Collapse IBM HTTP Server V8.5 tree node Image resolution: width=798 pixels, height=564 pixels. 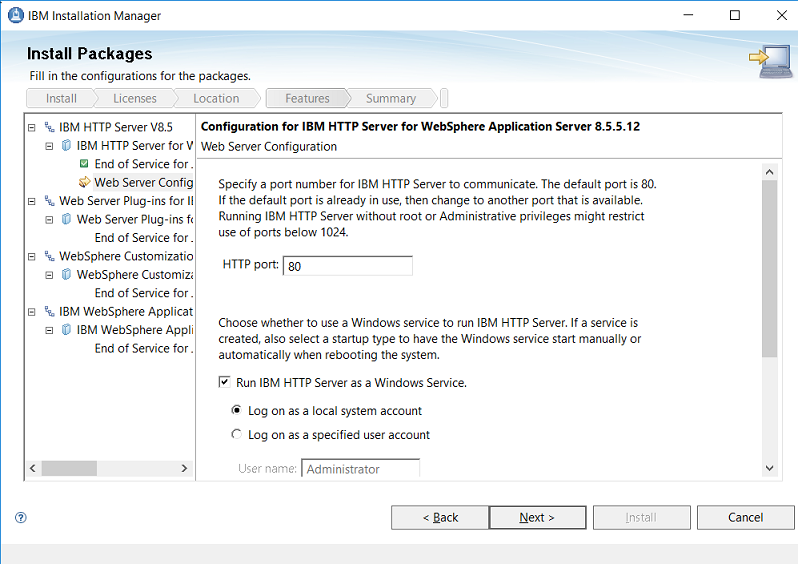pos(32,127)
